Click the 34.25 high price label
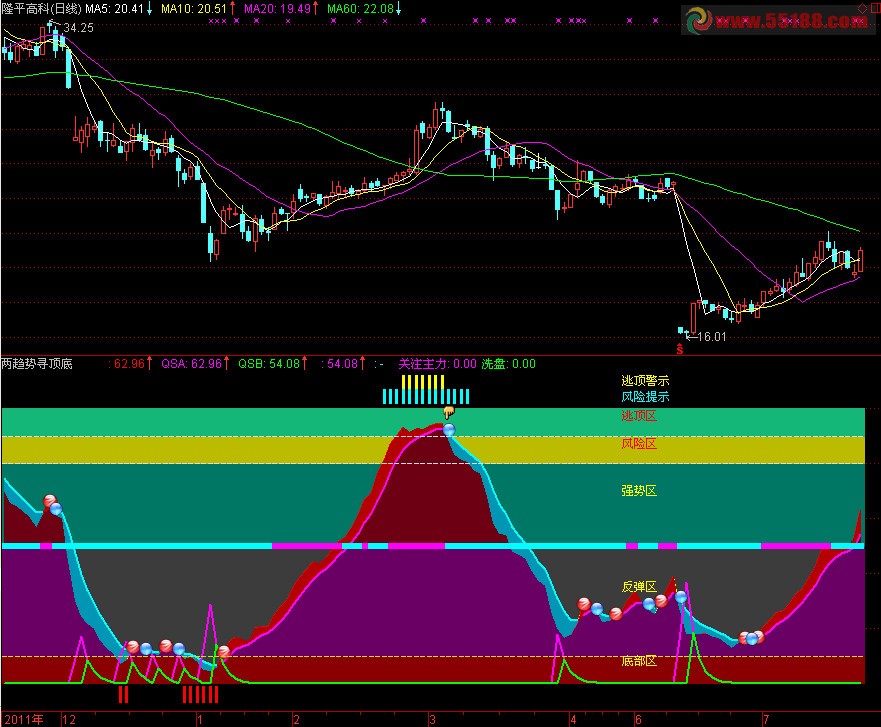881x727 pixels. pyautogui.click(x=79, y=28)
